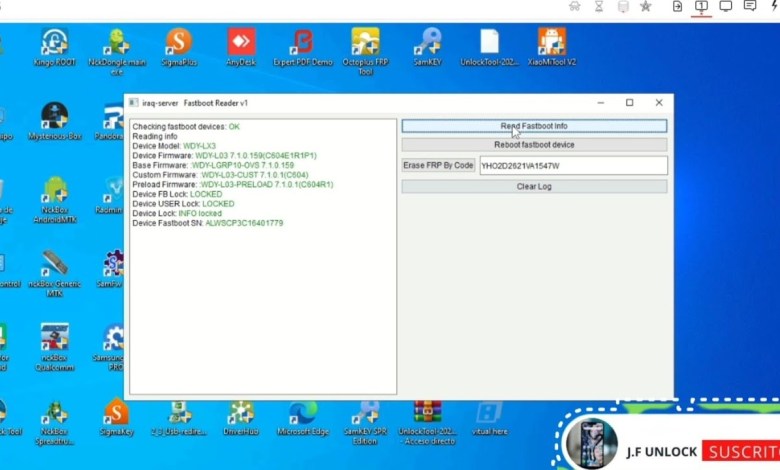The height and width of the screenshot is (470, 780).
Task: Open the Octoplus FRP Tool shortcut
Action: (365, 43)
